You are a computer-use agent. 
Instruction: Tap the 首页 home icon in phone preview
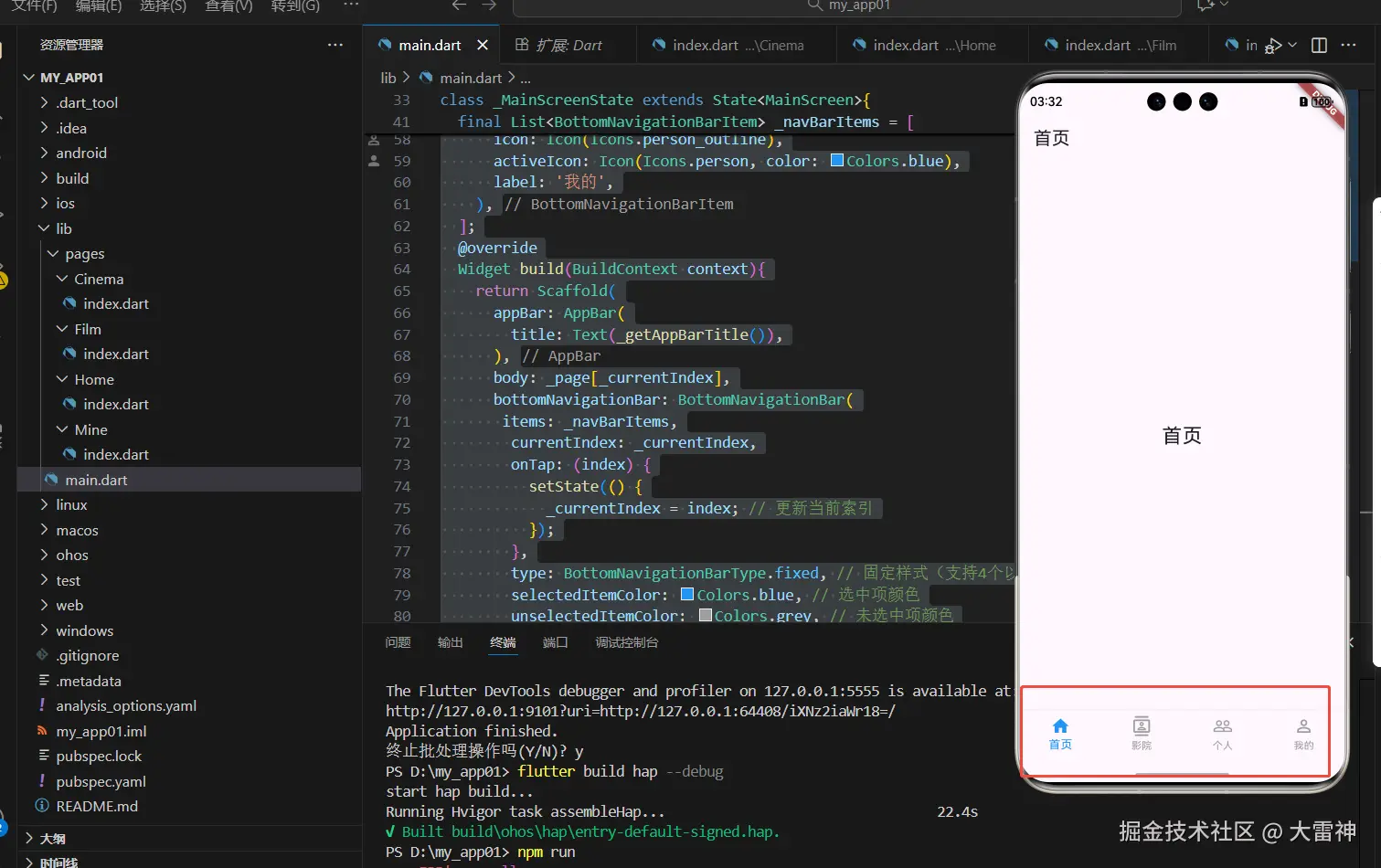pyautogui.click(x=1060, y=727)
